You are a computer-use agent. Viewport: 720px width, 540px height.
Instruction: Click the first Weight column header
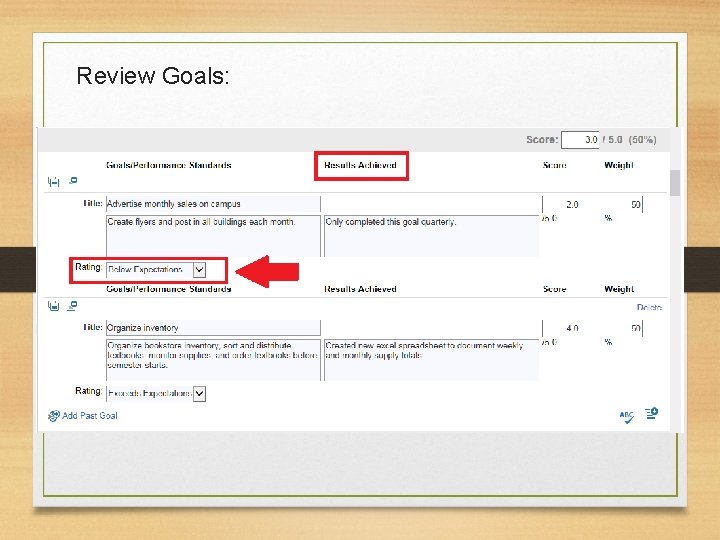tap(619, 165)
